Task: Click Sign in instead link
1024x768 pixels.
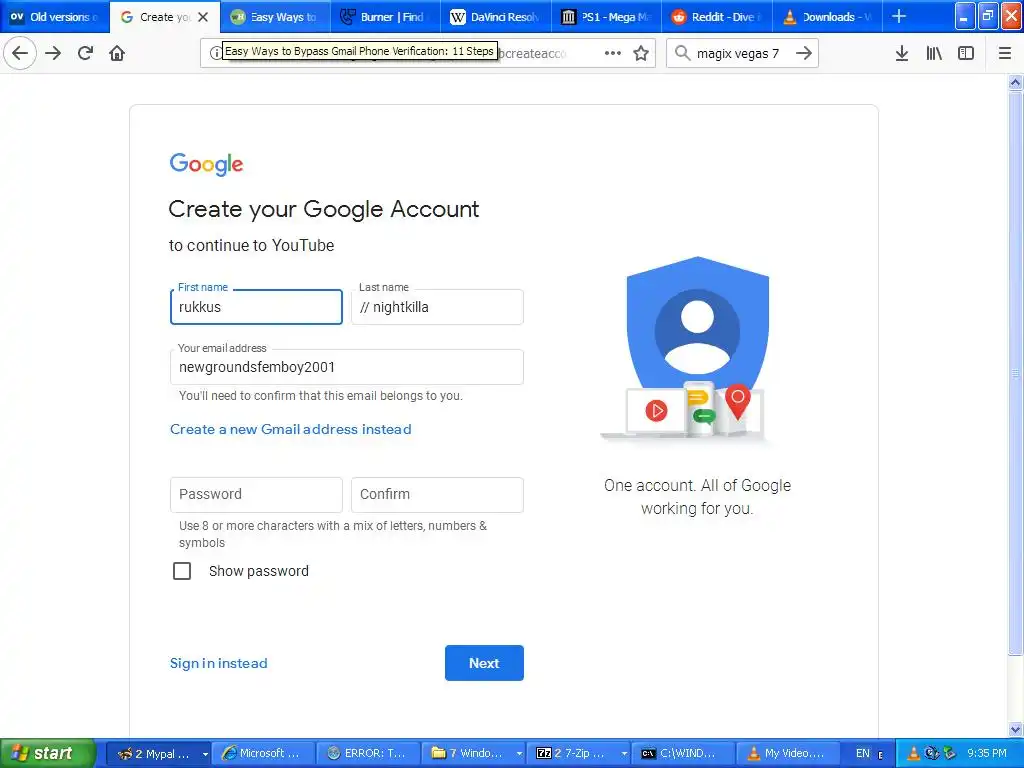Action: pos(219,663)
